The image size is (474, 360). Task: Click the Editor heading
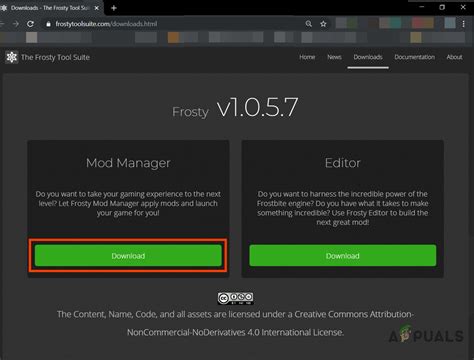[x=343, y=163]
